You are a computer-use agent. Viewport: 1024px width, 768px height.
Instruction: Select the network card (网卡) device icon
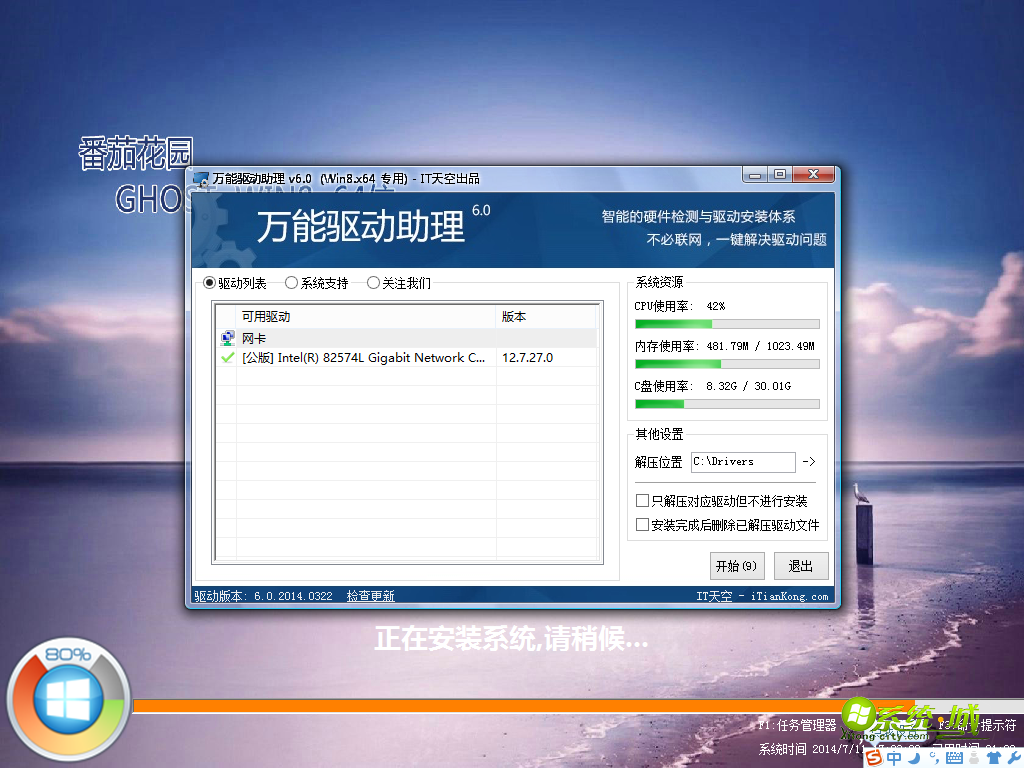coord(227,338)
